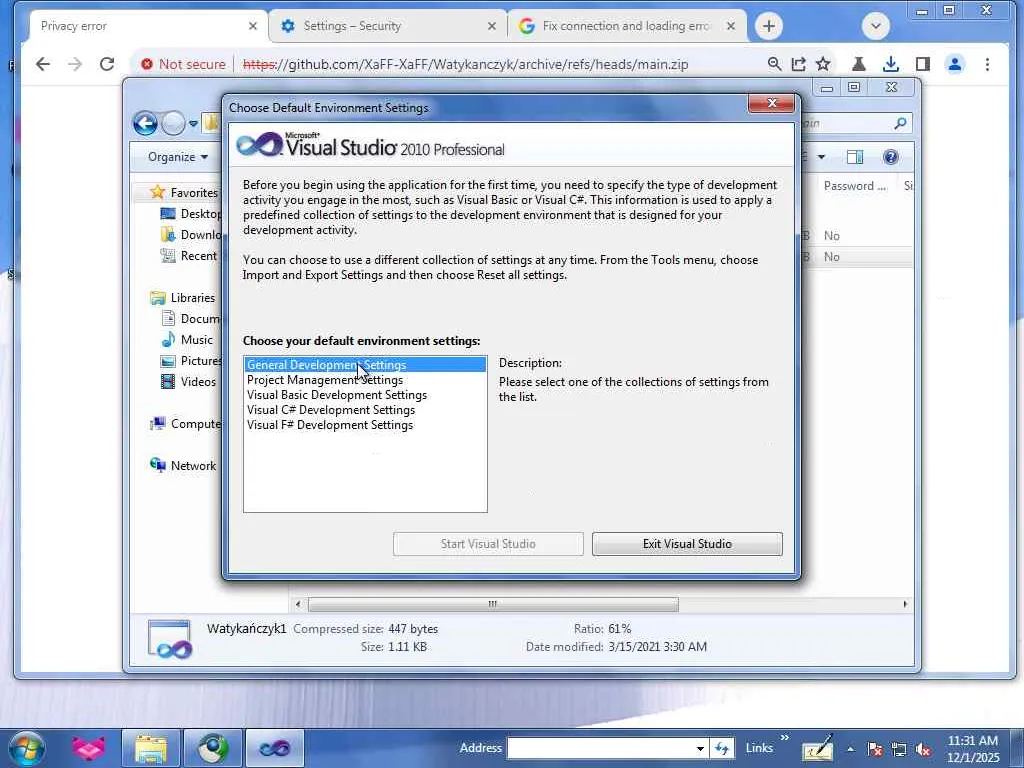This screenshot has height=768, width=1024.
Task: Click the taskbar Address input field
Action: click(601, 748)
